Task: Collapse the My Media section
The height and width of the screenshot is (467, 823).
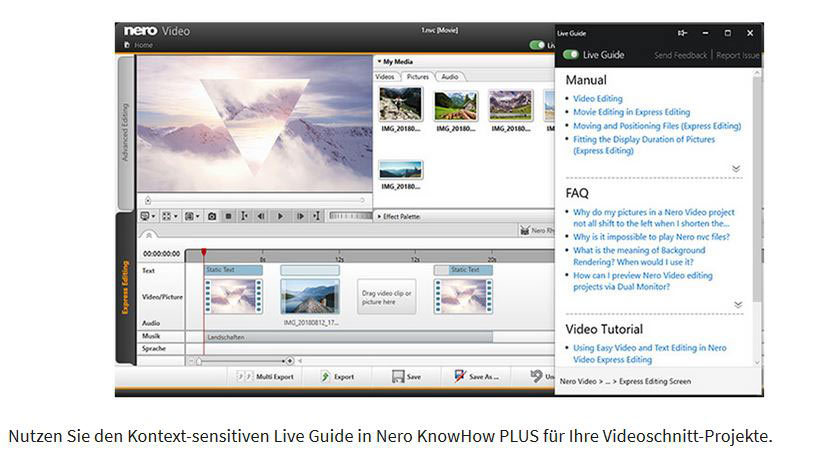Action: pyautogui.click(x=395, y=61)
